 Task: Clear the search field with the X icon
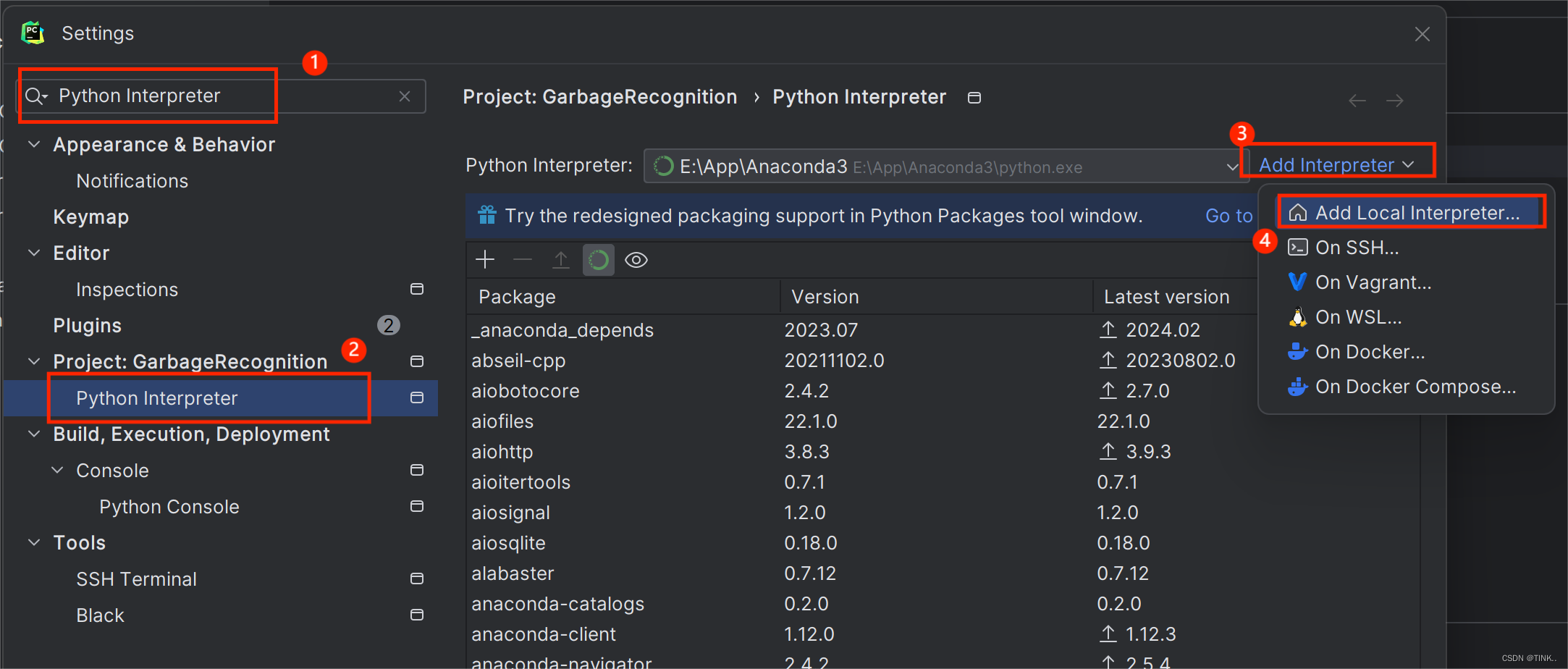[404, 96]
